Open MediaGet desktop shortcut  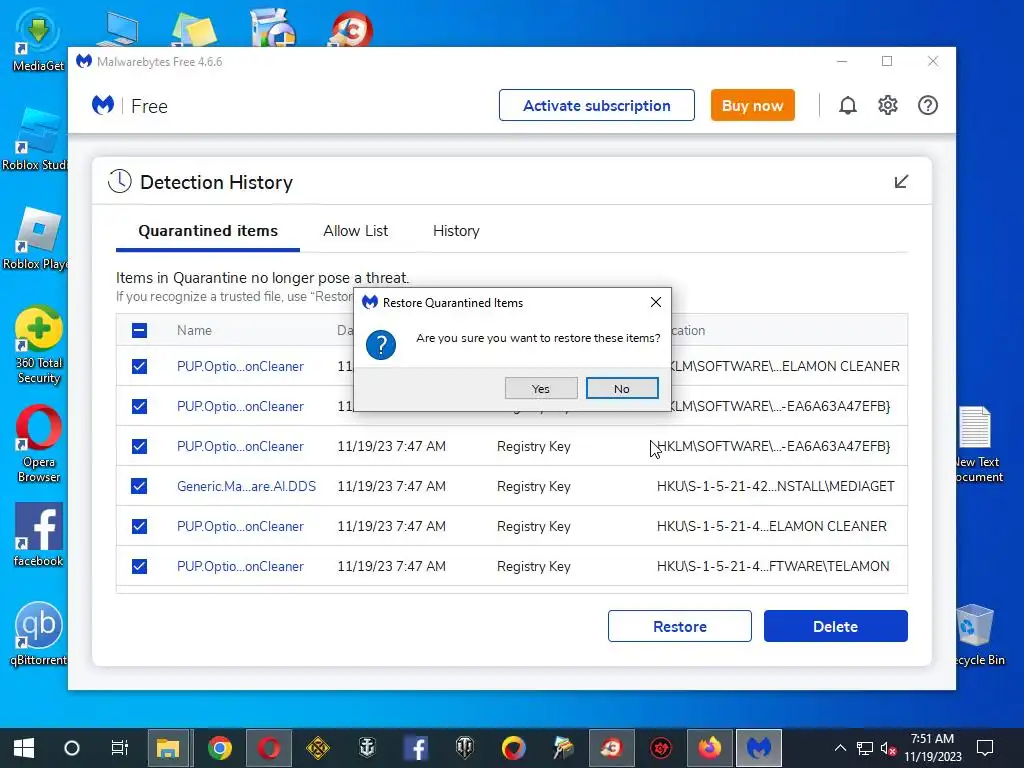click(38, 39)
